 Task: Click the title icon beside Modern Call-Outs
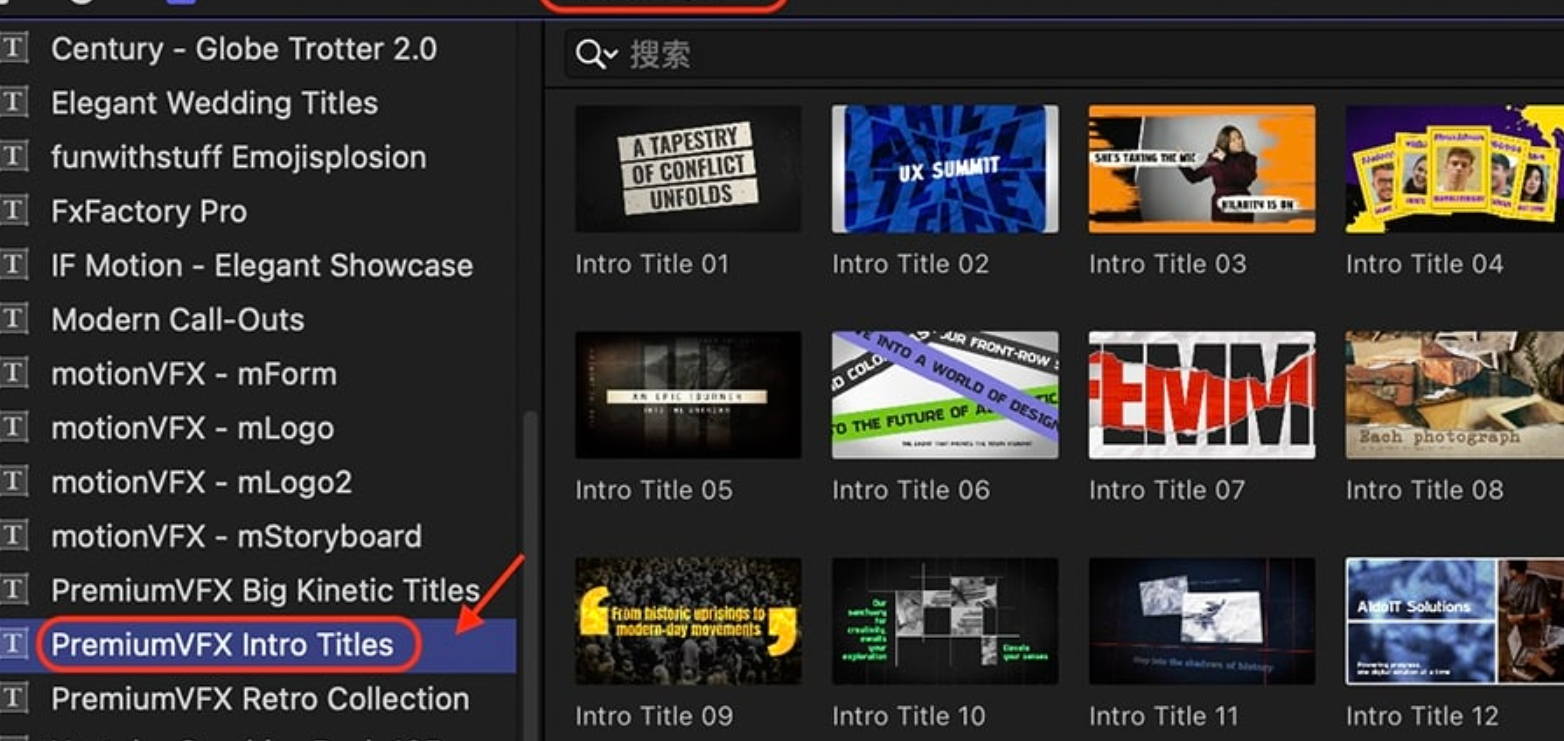point(14,319)
